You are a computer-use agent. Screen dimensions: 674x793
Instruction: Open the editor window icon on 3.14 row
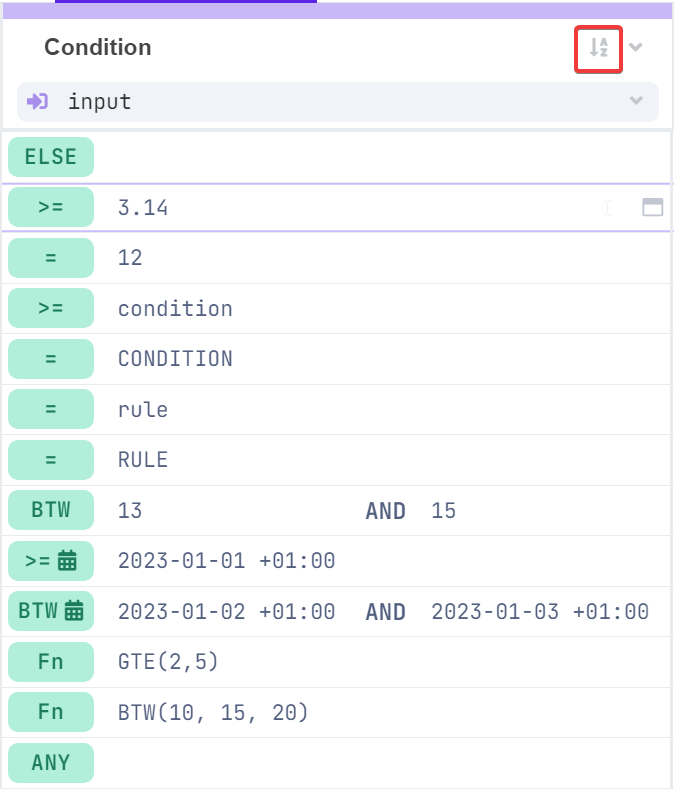pos(652,208)
